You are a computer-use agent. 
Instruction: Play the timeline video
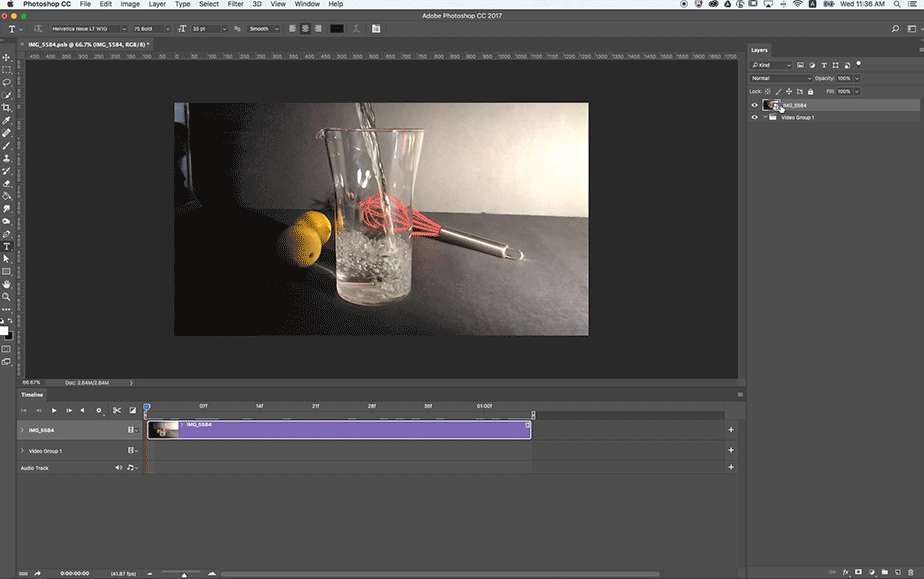[54, 411]
